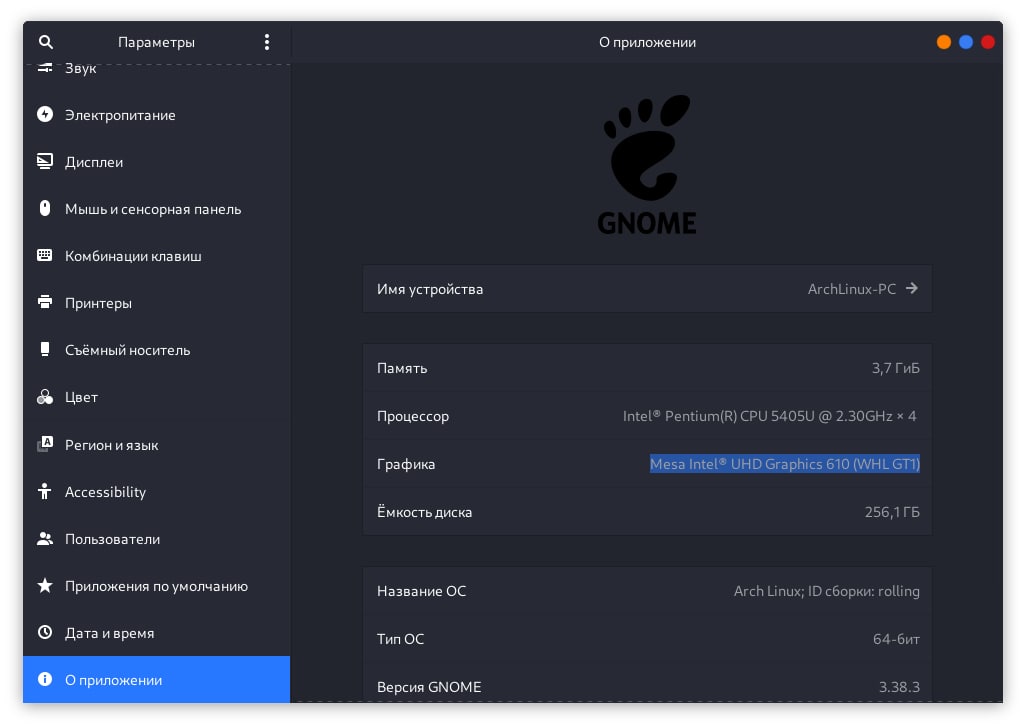Click the Arch Linux OS name value

(826, 591)
